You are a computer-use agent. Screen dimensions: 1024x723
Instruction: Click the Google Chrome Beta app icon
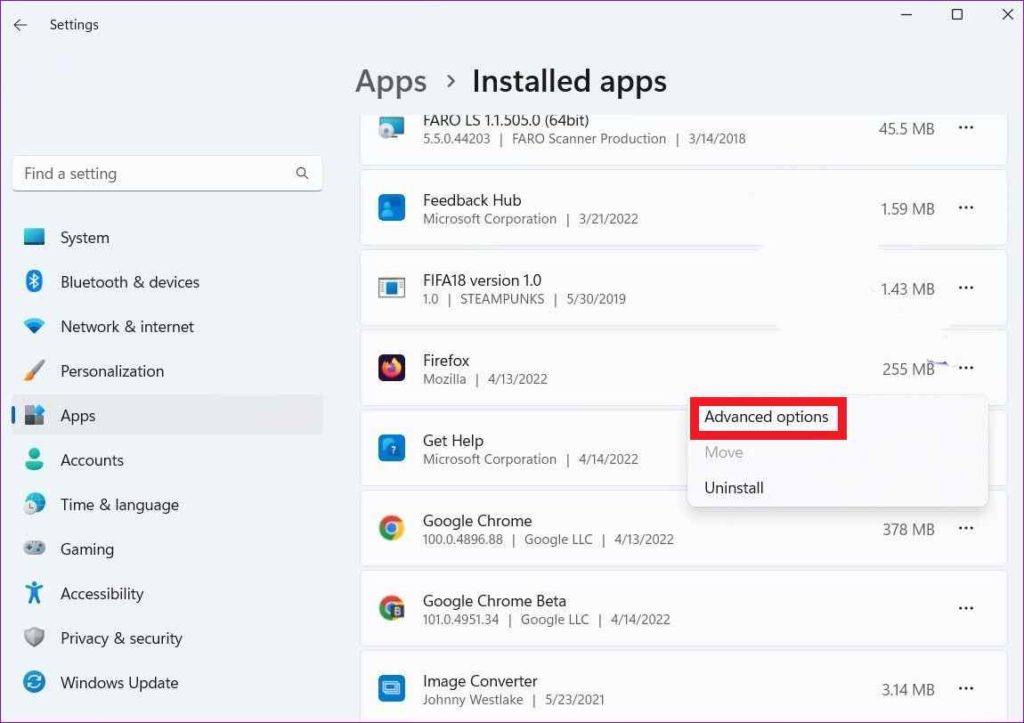point(391,608)
